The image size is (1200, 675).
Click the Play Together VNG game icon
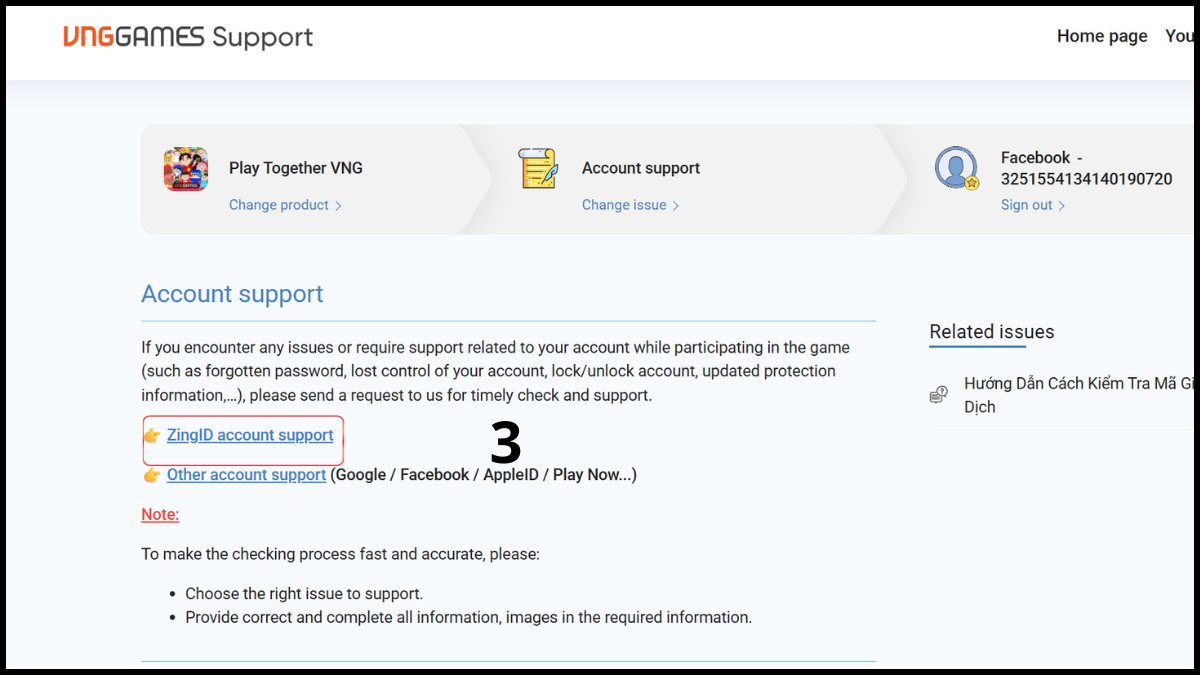186,169
